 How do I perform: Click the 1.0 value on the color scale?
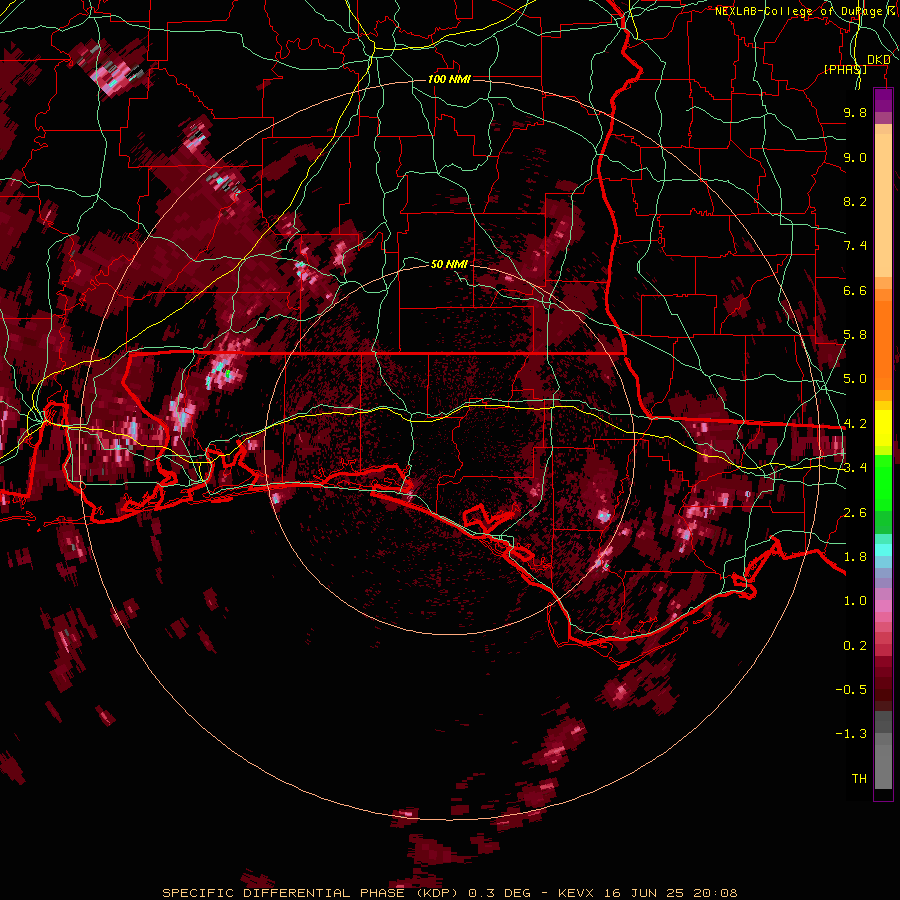[x=855, y=601]
